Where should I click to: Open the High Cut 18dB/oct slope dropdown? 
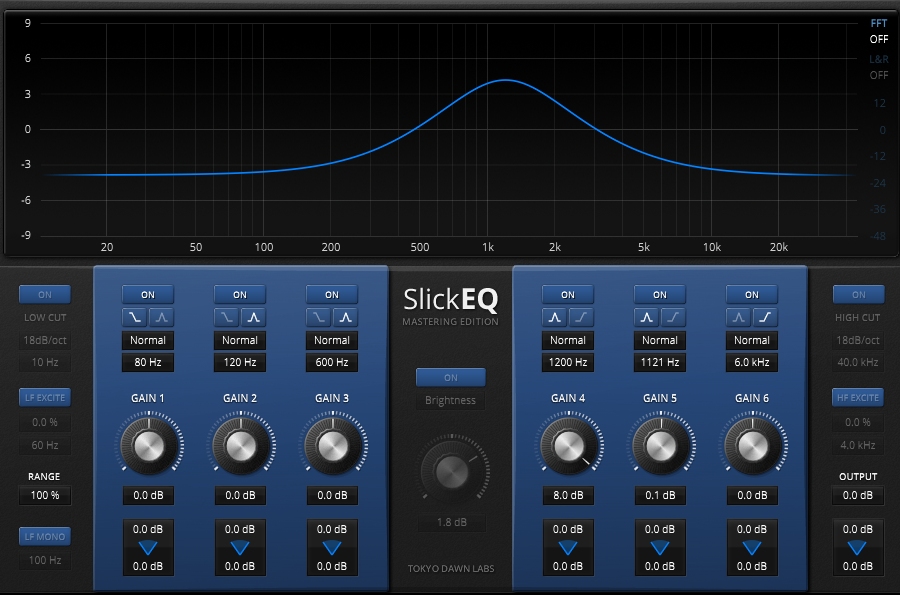point(858,340)
